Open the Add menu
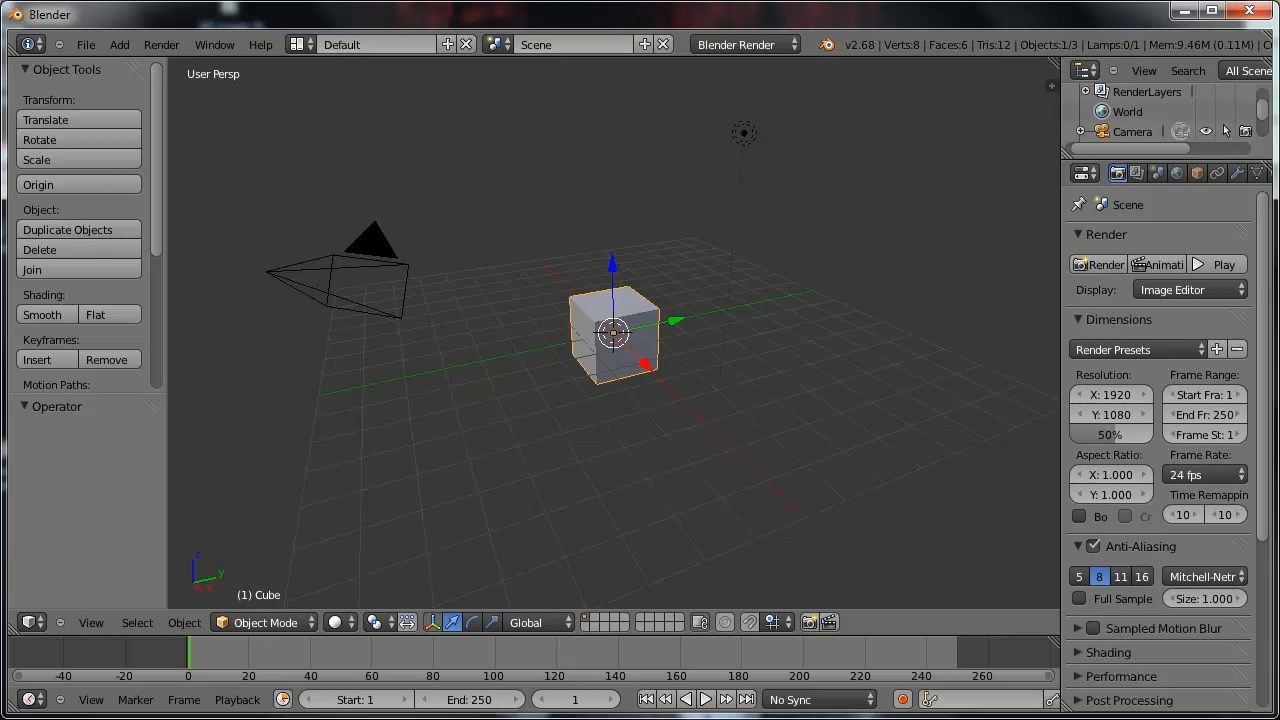 tap(119, 44)
